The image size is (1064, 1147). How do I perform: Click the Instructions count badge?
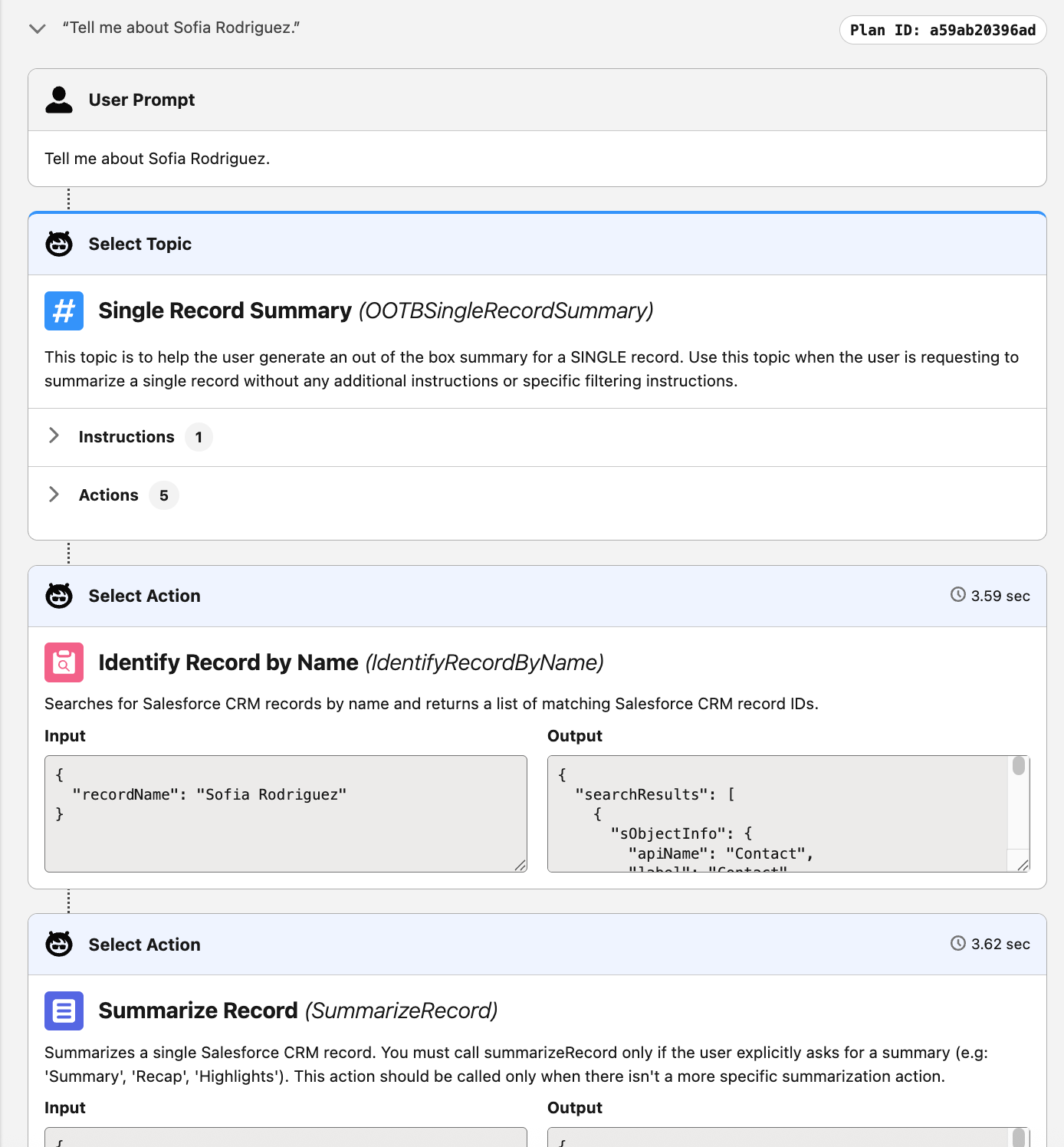[199, 437]
